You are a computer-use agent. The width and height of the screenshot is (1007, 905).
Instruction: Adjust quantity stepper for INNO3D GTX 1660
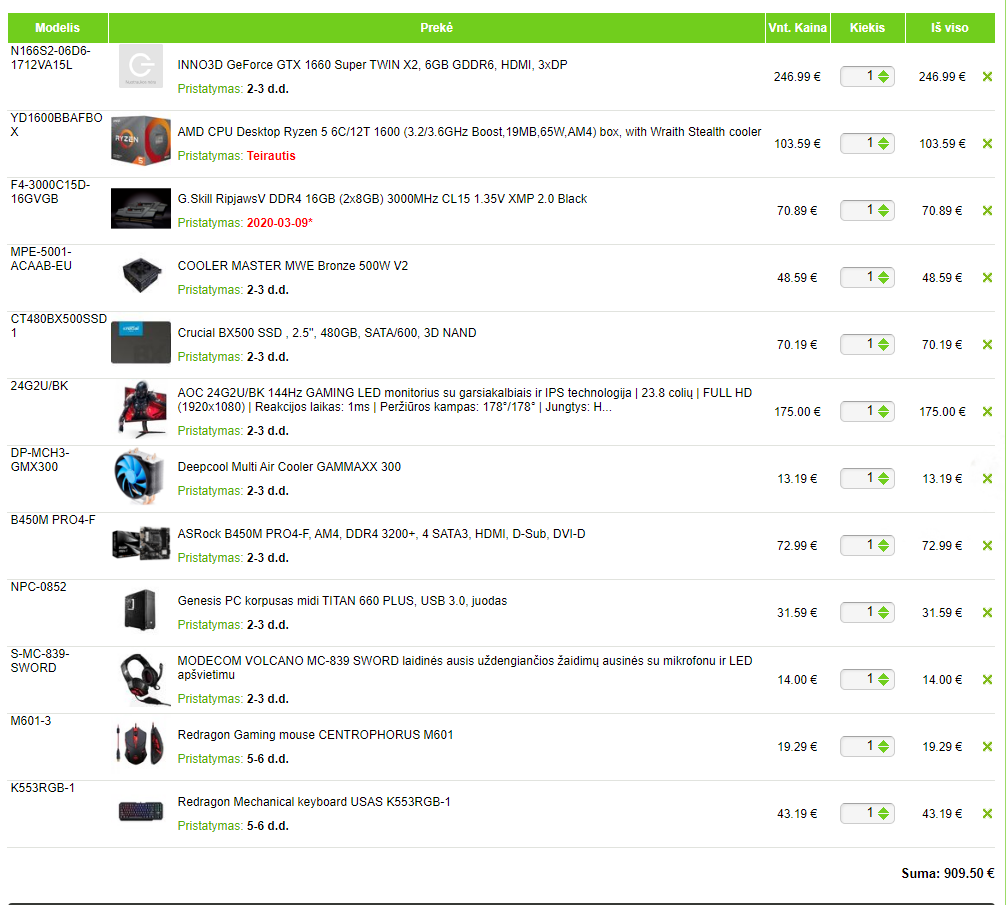tap(884, 76)
